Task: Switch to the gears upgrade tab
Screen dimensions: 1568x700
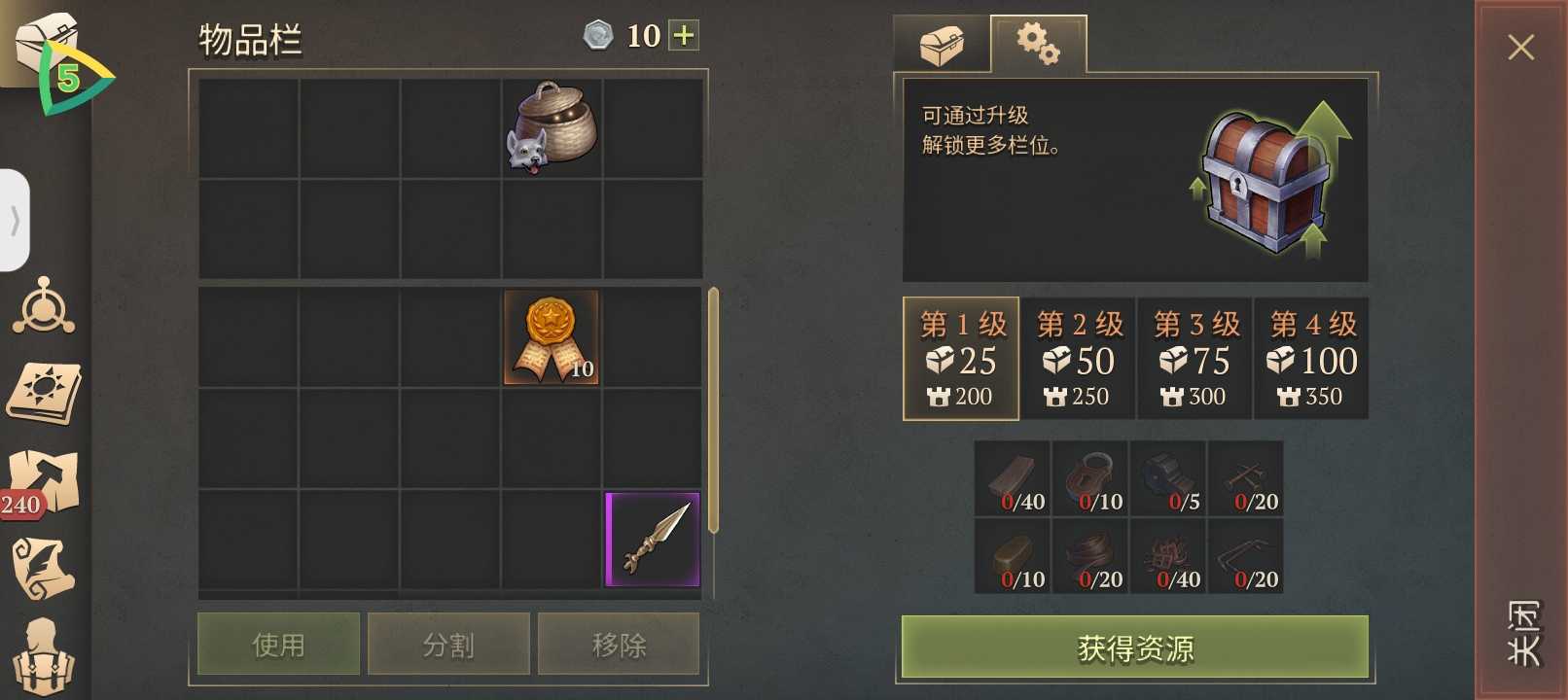Action: tap(1038, 44)
